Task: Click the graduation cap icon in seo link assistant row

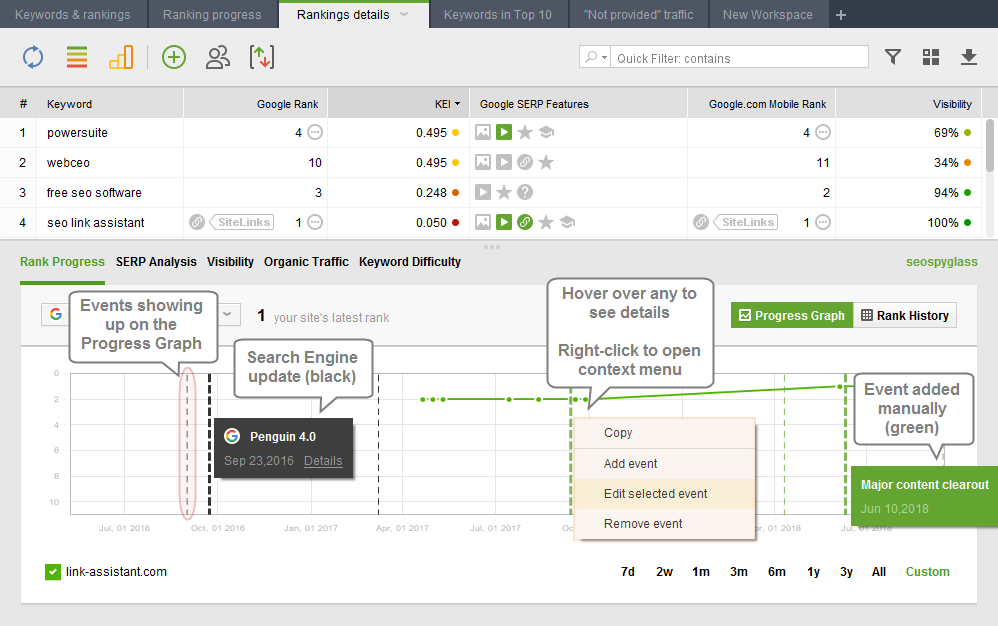Action: 567,222
